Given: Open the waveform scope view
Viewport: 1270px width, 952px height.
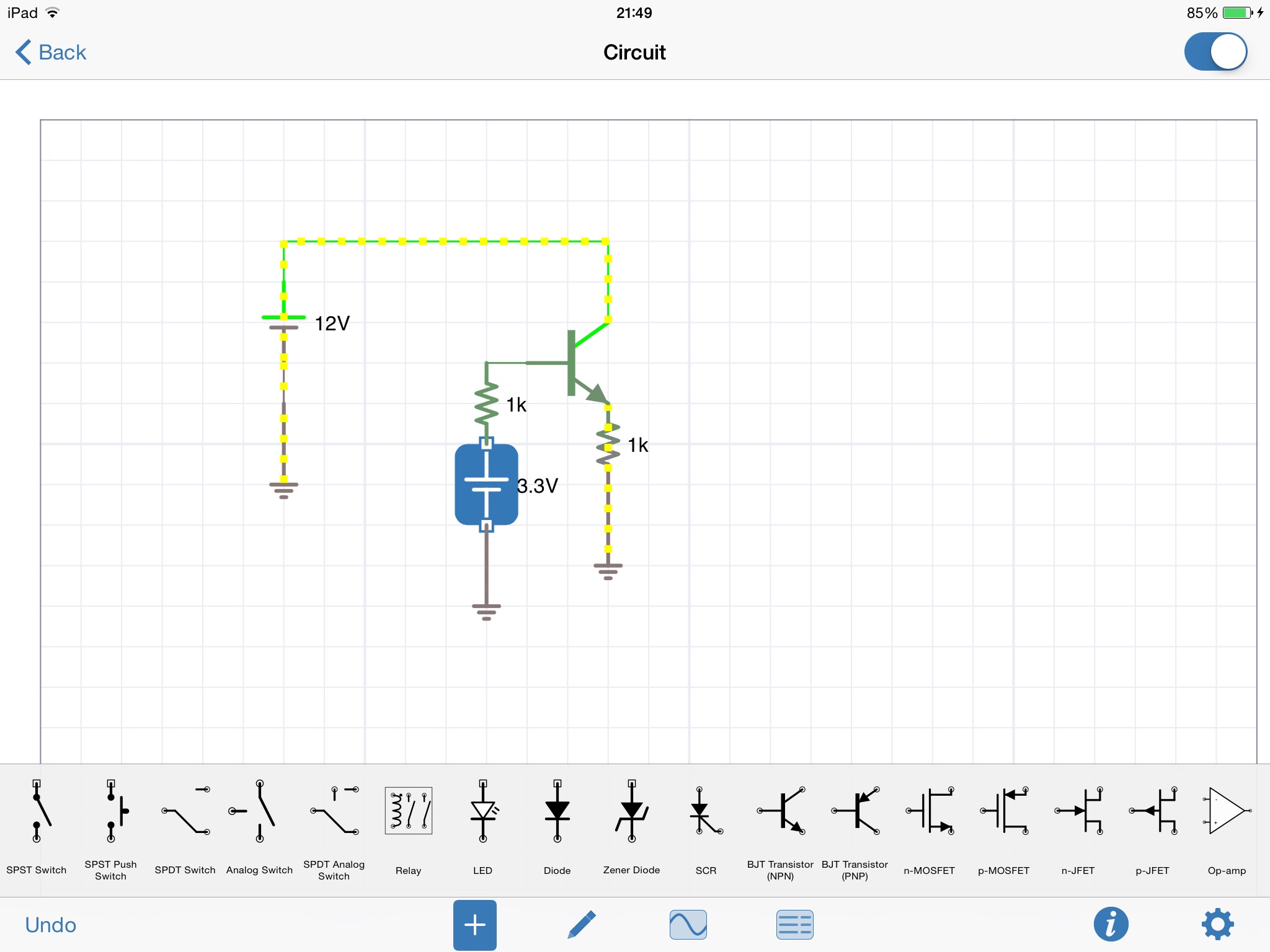Looking at the screenshot, I should tap(688, 925).
